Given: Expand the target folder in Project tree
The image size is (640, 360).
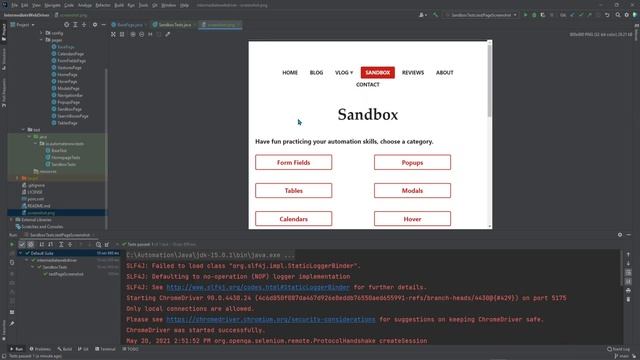Looking at the screenshot, I should click(x=17, y=178).
